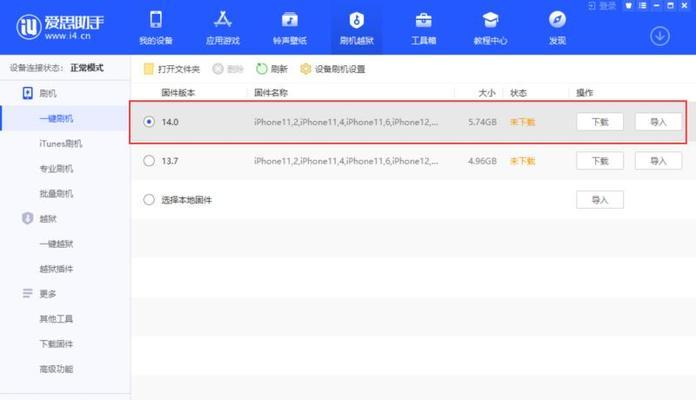Click 打开文件夹 folder button
Image resolution: width=696 pixels, height=400 pixels.
coord(172,69)
